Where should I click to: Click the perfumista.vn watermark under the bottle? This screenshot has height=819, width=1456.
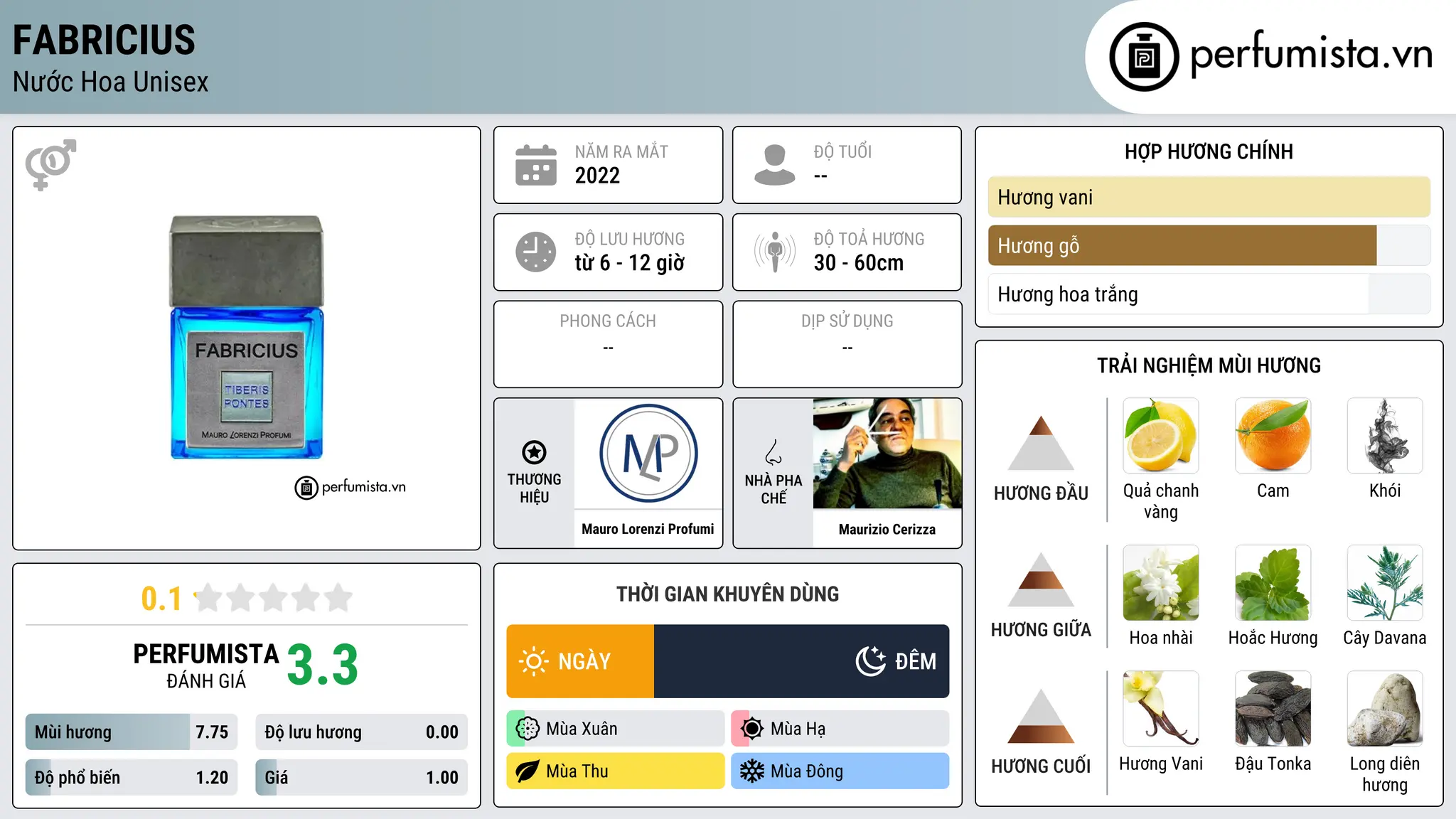coord(350,488)
